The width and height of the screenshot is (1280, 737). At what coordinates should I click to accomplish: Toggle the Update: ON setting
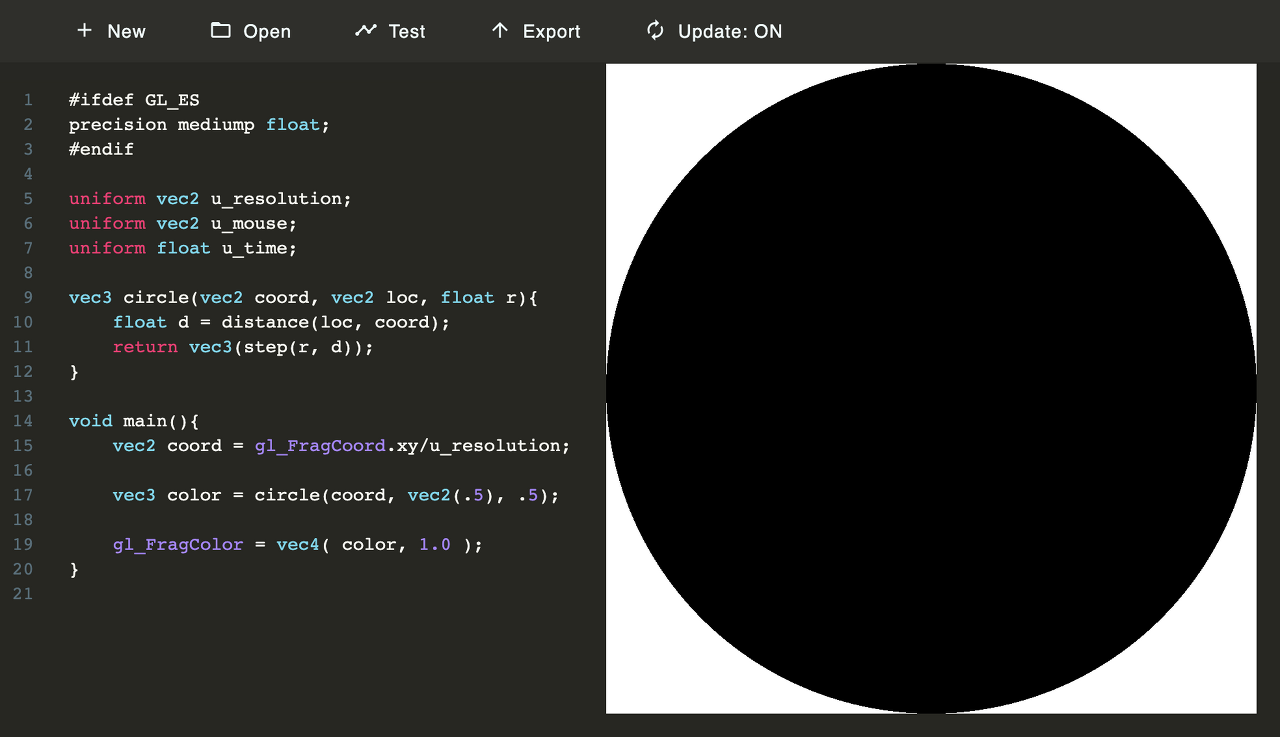[x=714, y=31]
